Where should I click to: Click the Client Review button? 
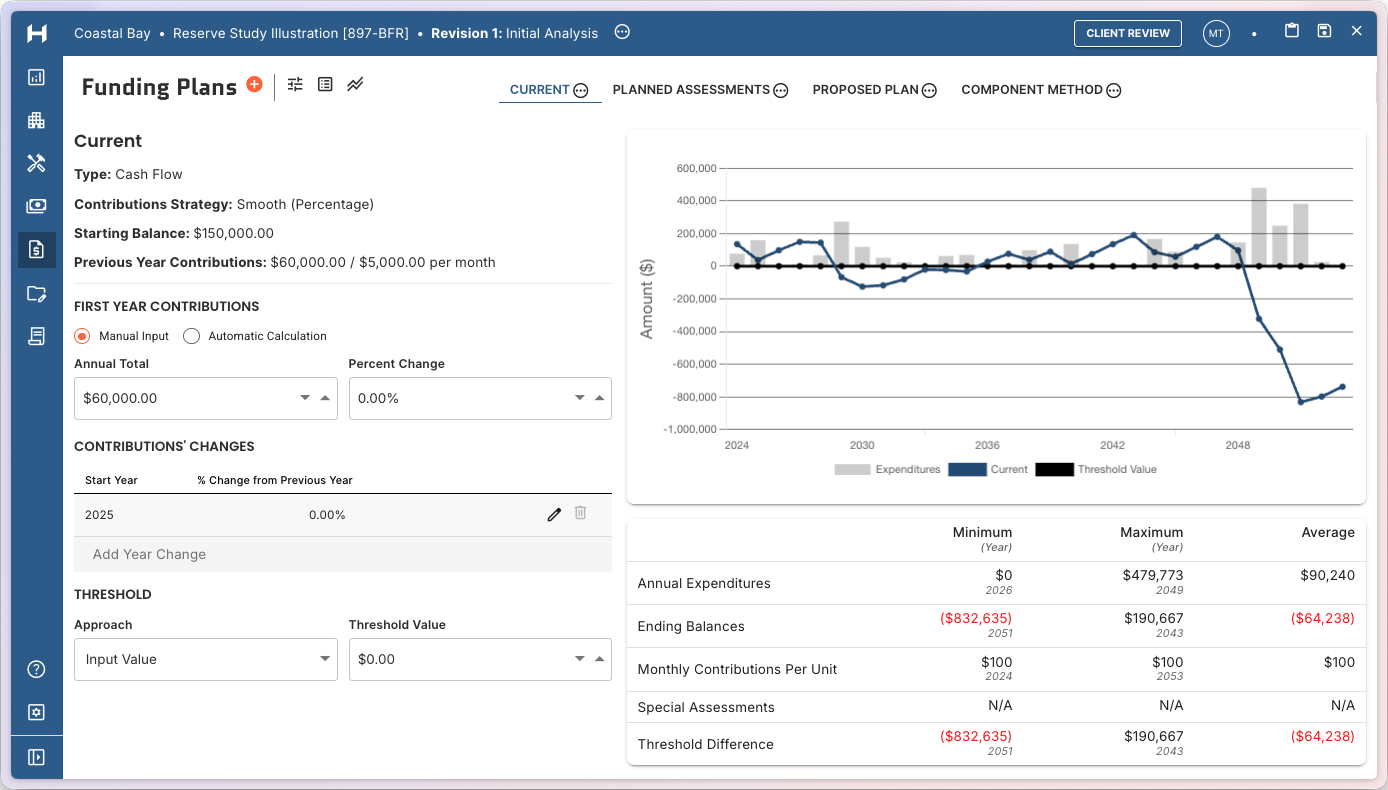1127,33
